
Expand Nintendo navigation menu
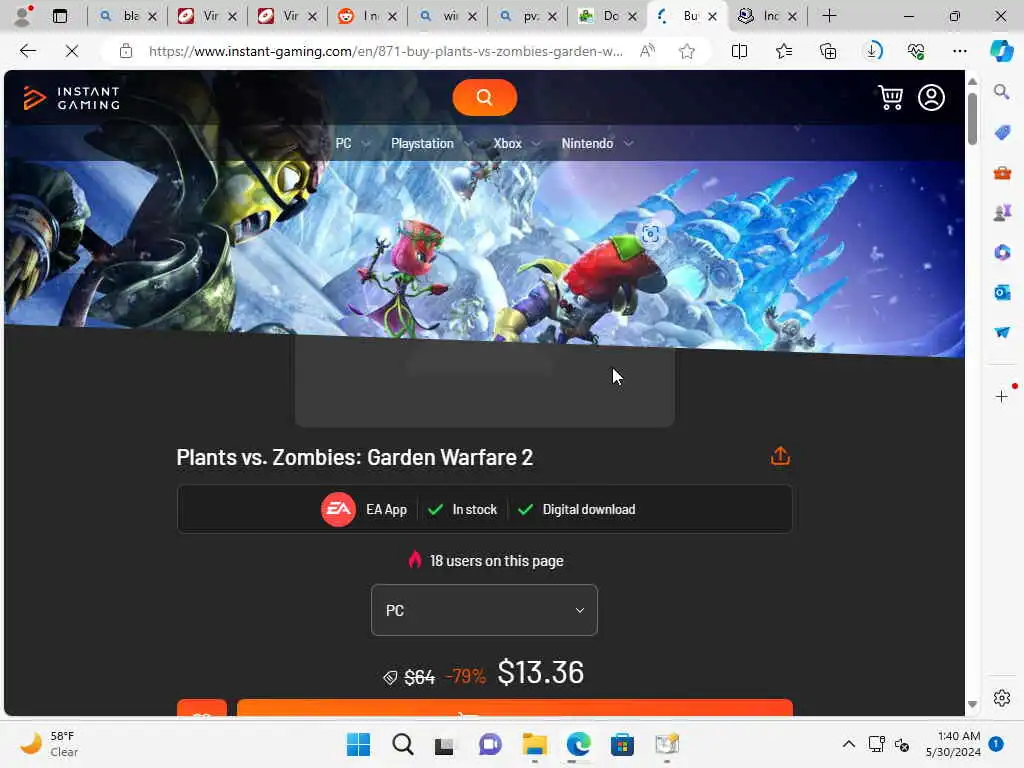tap(597, 144)
